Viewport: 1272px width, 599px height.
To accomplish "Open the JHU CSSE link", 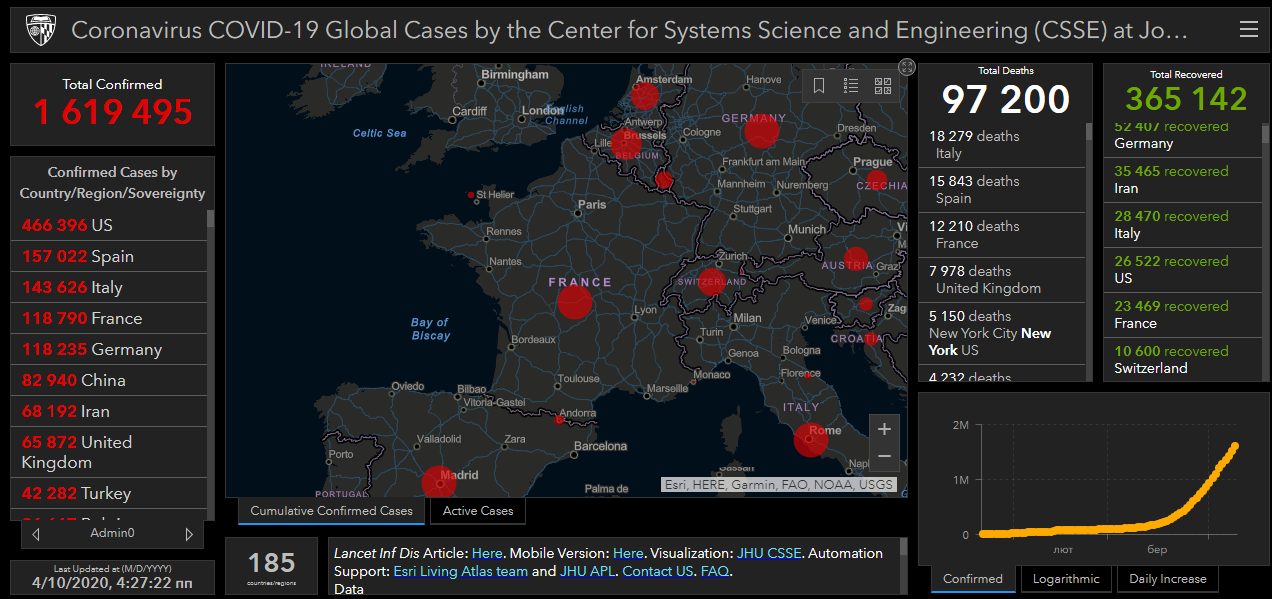I will 769,553.
